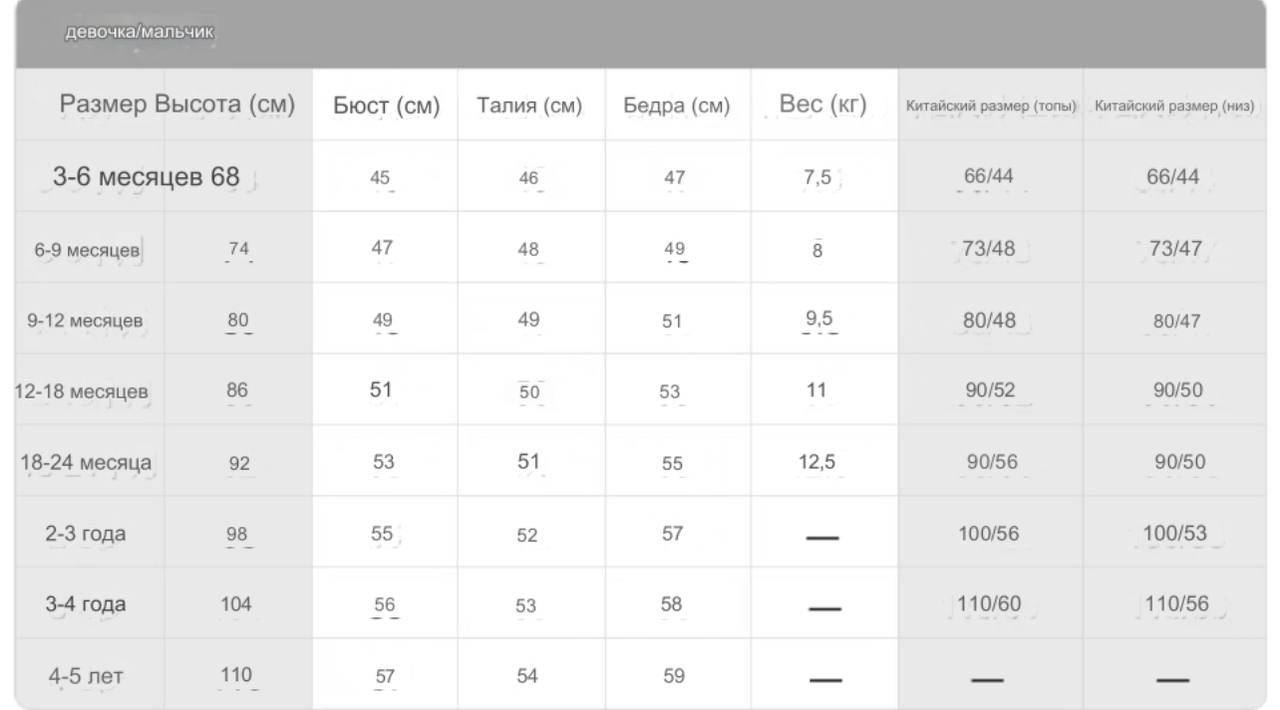This screenshot has width=1280, height=710.
Task: Click the 7,5 weight cell
Action: coord(818,177)
